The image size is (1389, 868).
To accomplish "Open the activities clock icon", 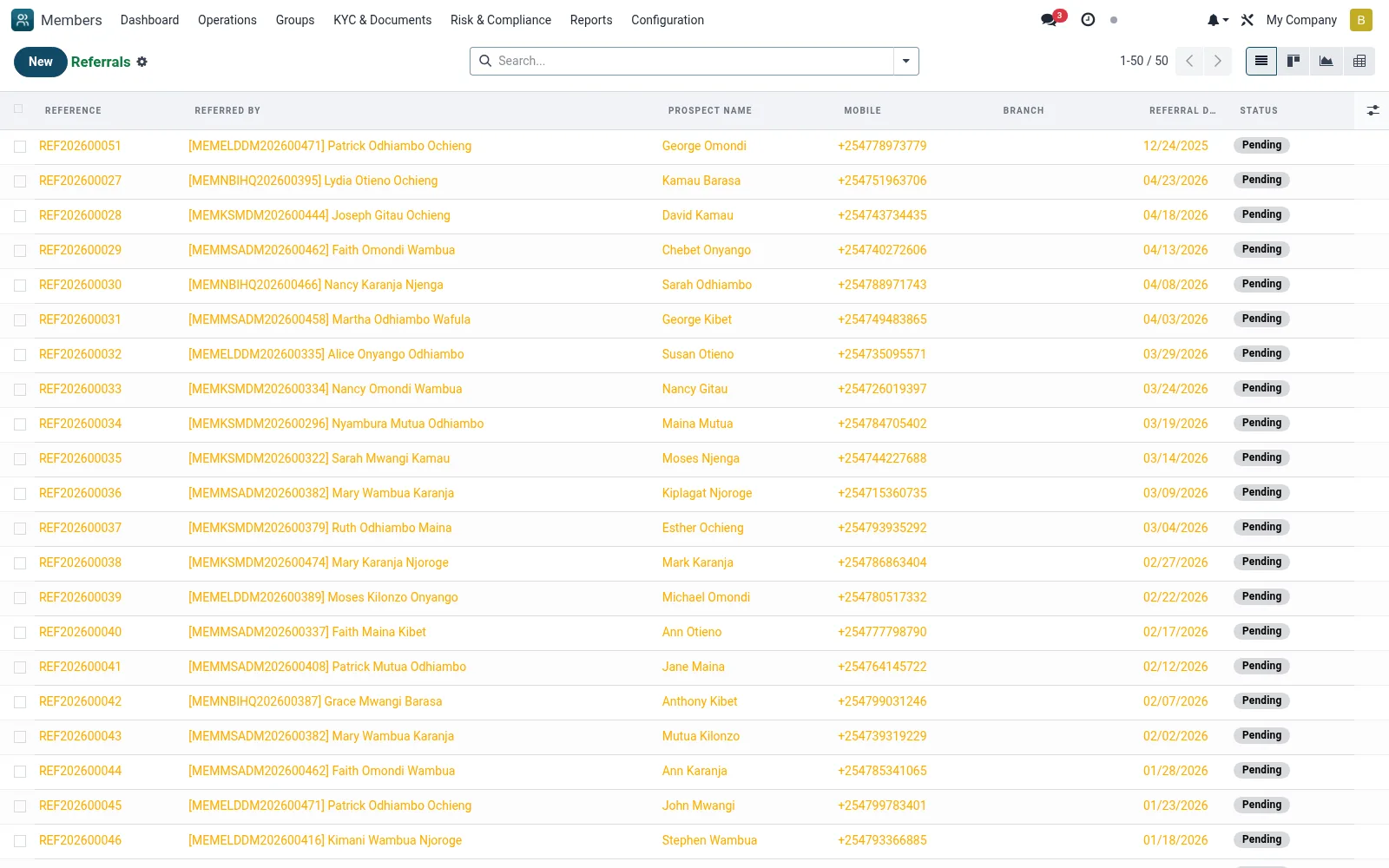I will click(x=1088, y=20).
